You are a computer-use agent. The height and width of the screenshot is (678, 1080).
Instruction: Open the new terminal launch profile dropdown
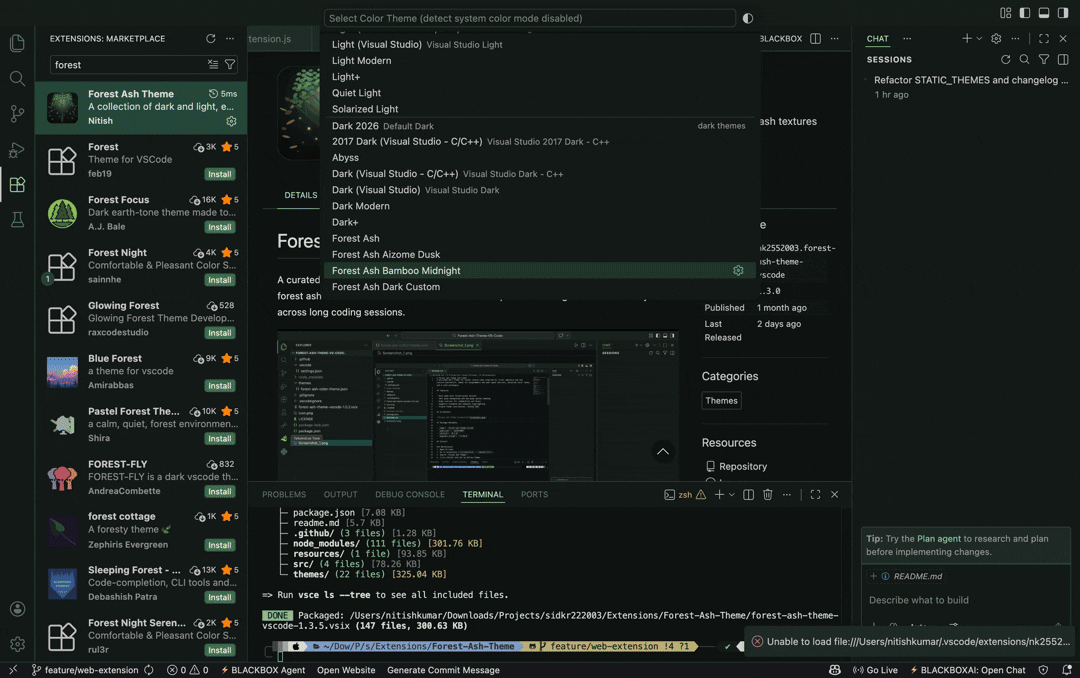click(731, 495)
